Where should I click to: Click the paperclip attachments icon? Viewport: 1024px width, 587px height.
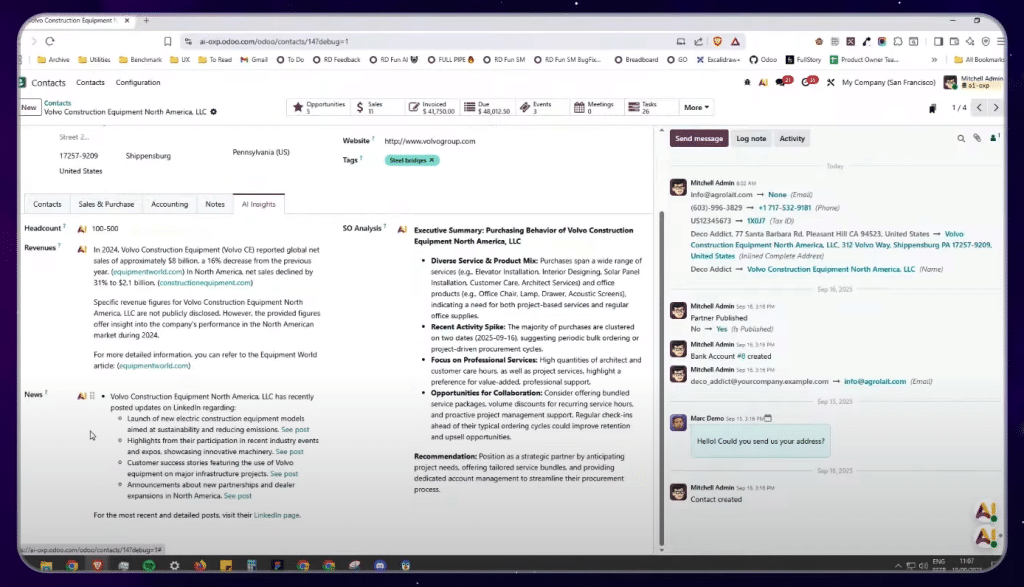tap(977, 139)
